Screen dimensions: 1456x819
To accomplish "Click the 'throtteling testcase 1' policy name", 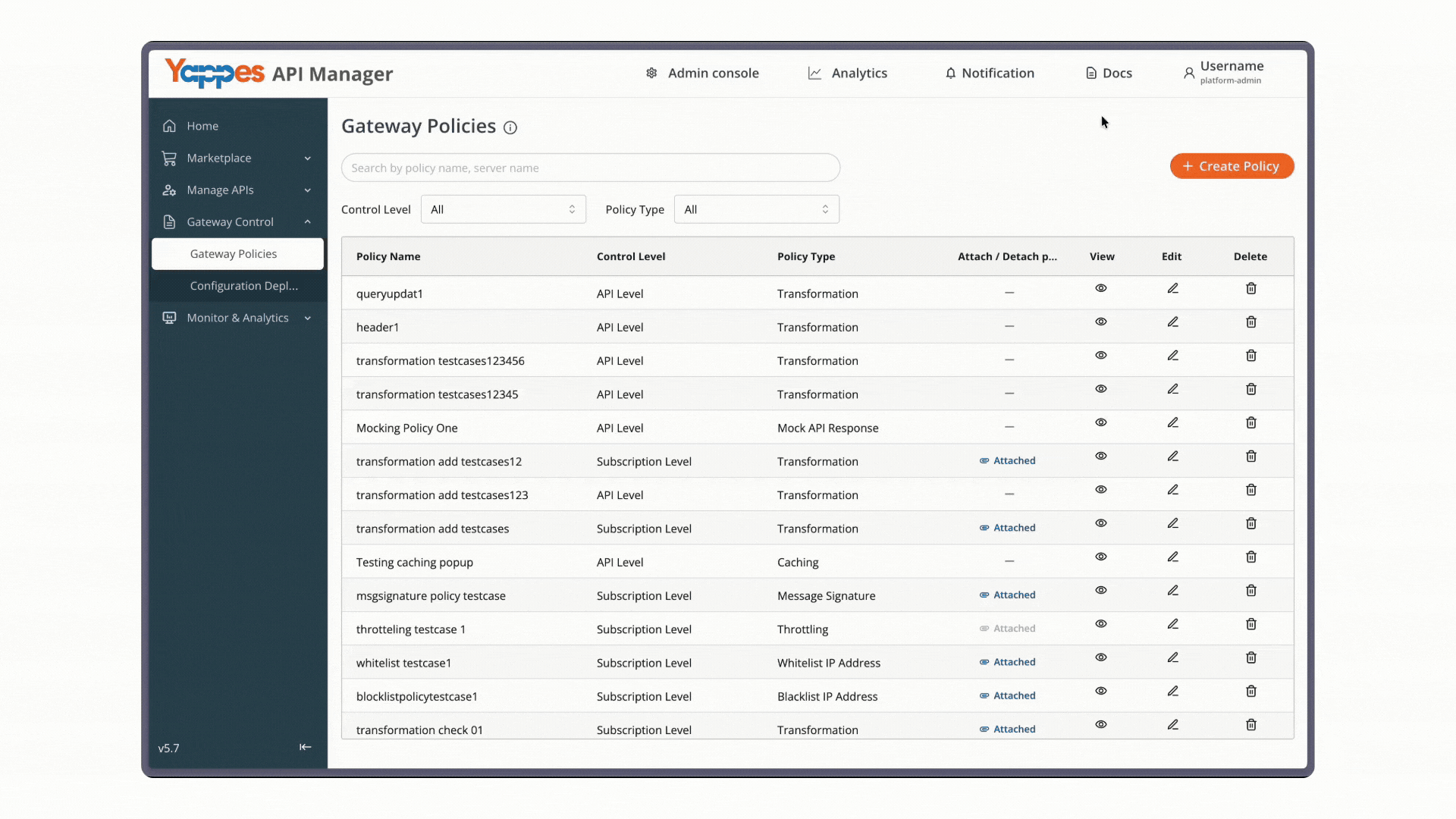I will point(411,629).
